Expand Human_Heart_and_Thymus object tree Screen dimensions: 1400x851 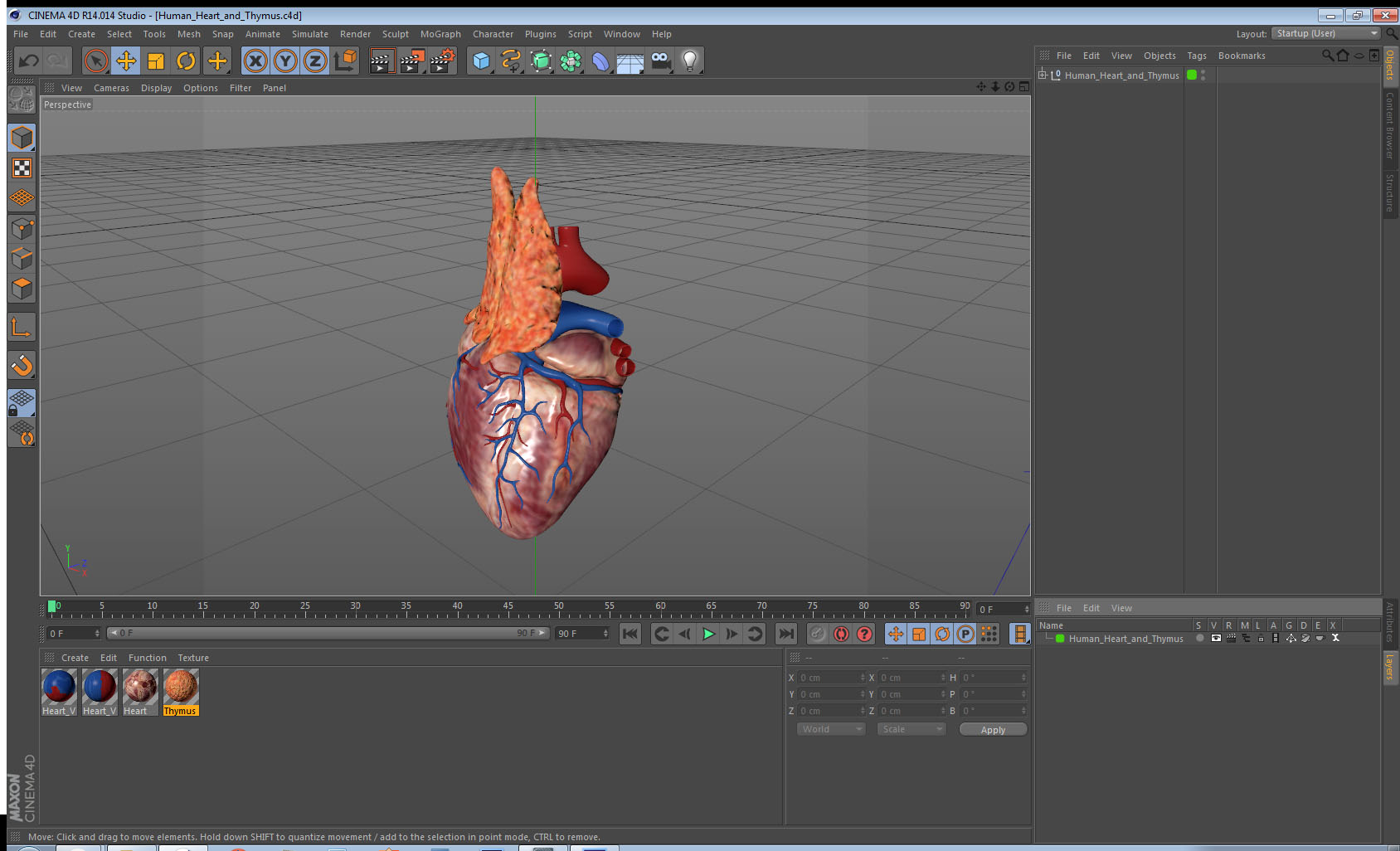1043,75
